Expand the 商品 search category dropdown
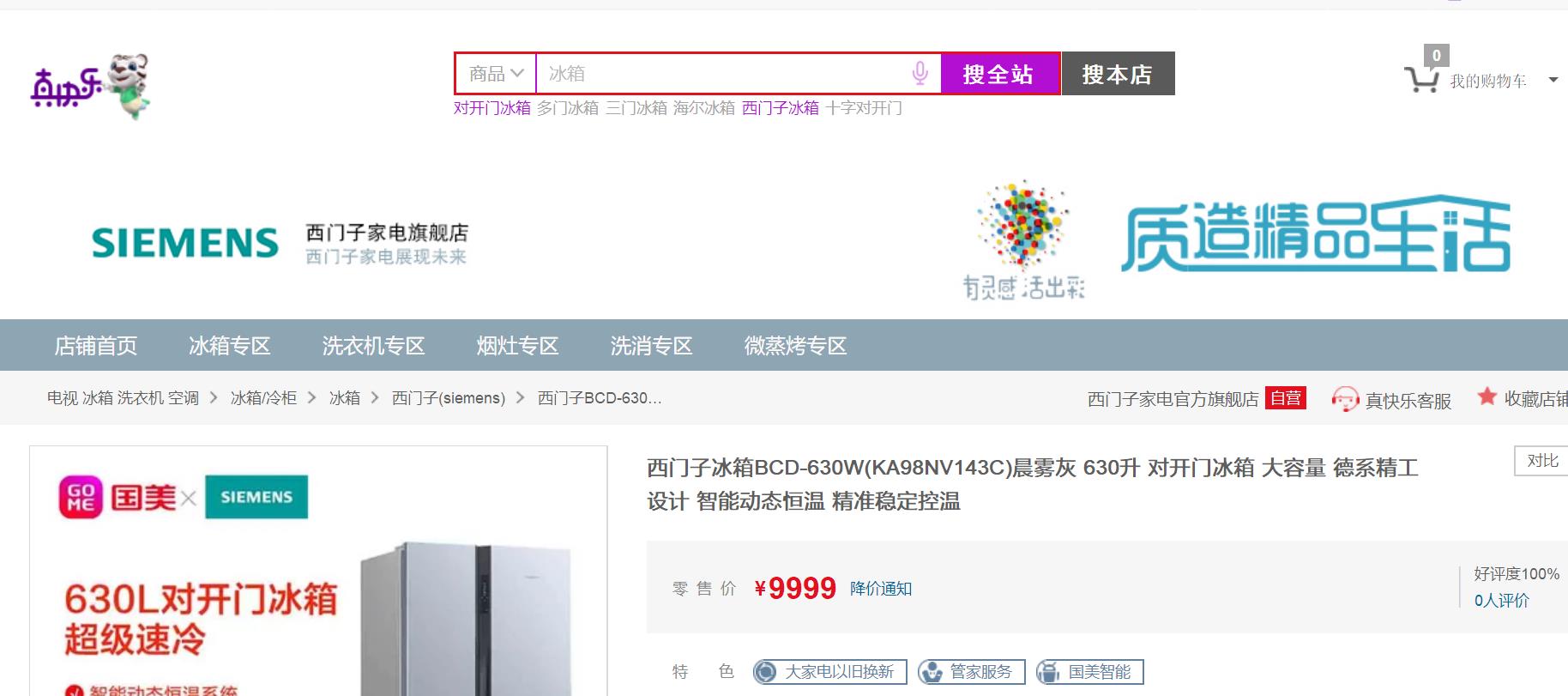 [496, 74]
